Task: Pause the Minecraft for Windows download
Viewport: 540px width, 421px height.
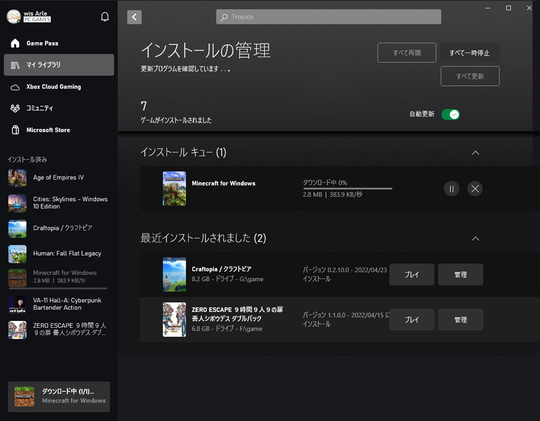Action: click(x=451, y=189)
